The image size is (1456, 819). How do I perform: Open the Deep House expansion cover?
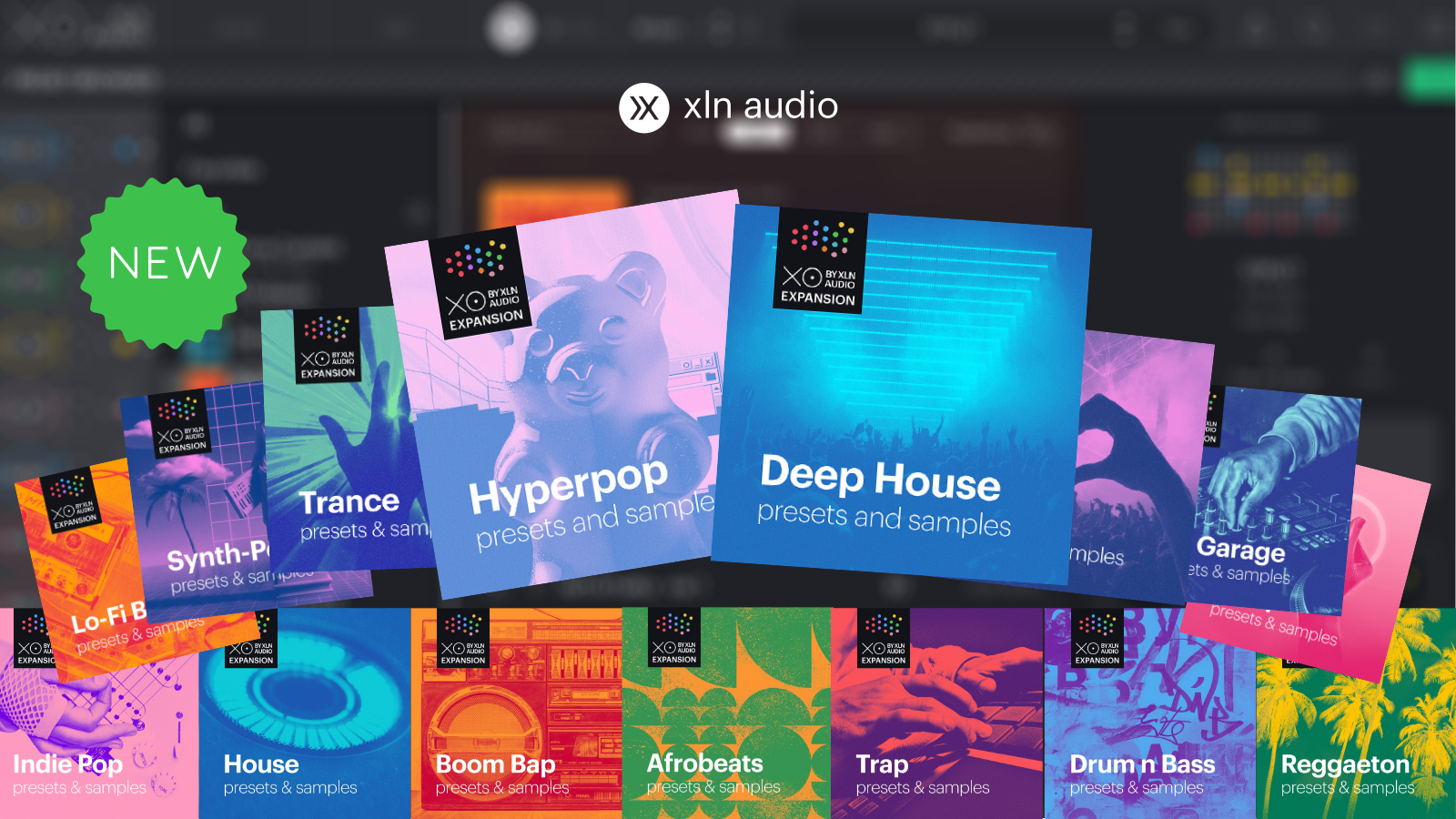click(x=901, y=394)
